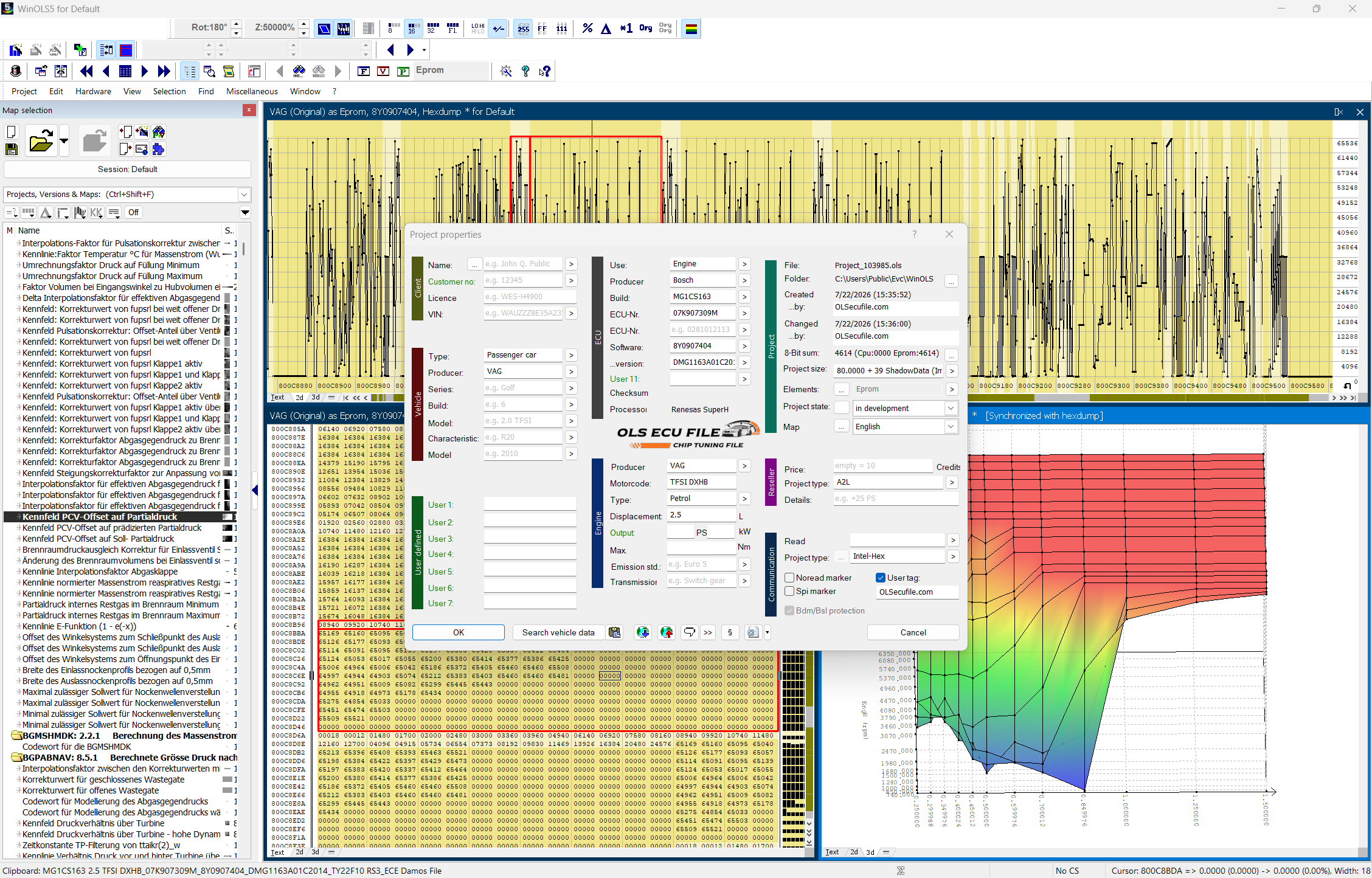Click the percent display toolbar icon
The width and height of the screenshot is (1372, 878).
tap(587, 28)
